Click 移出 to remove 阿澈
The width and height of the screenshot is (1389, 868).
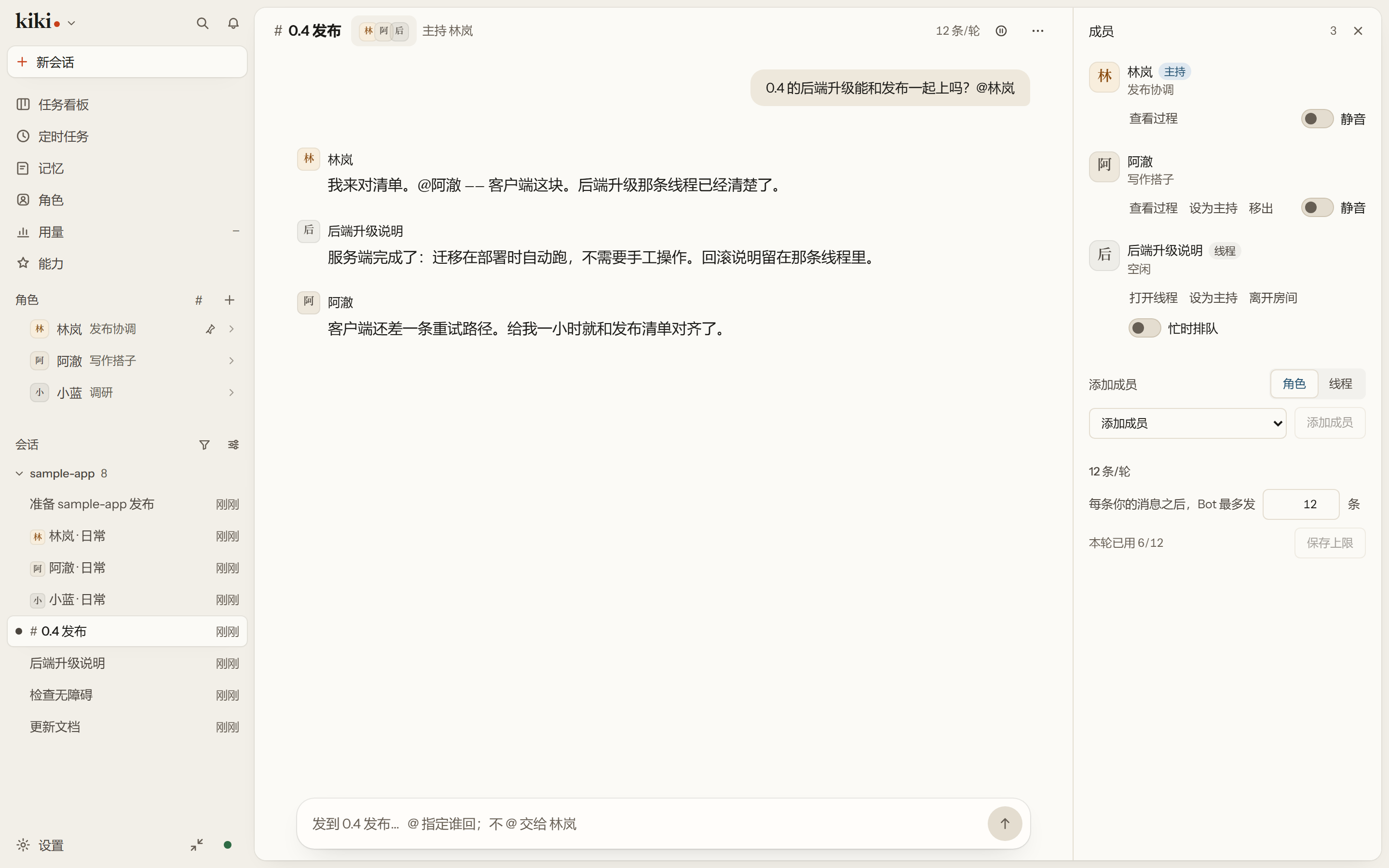1260,208
